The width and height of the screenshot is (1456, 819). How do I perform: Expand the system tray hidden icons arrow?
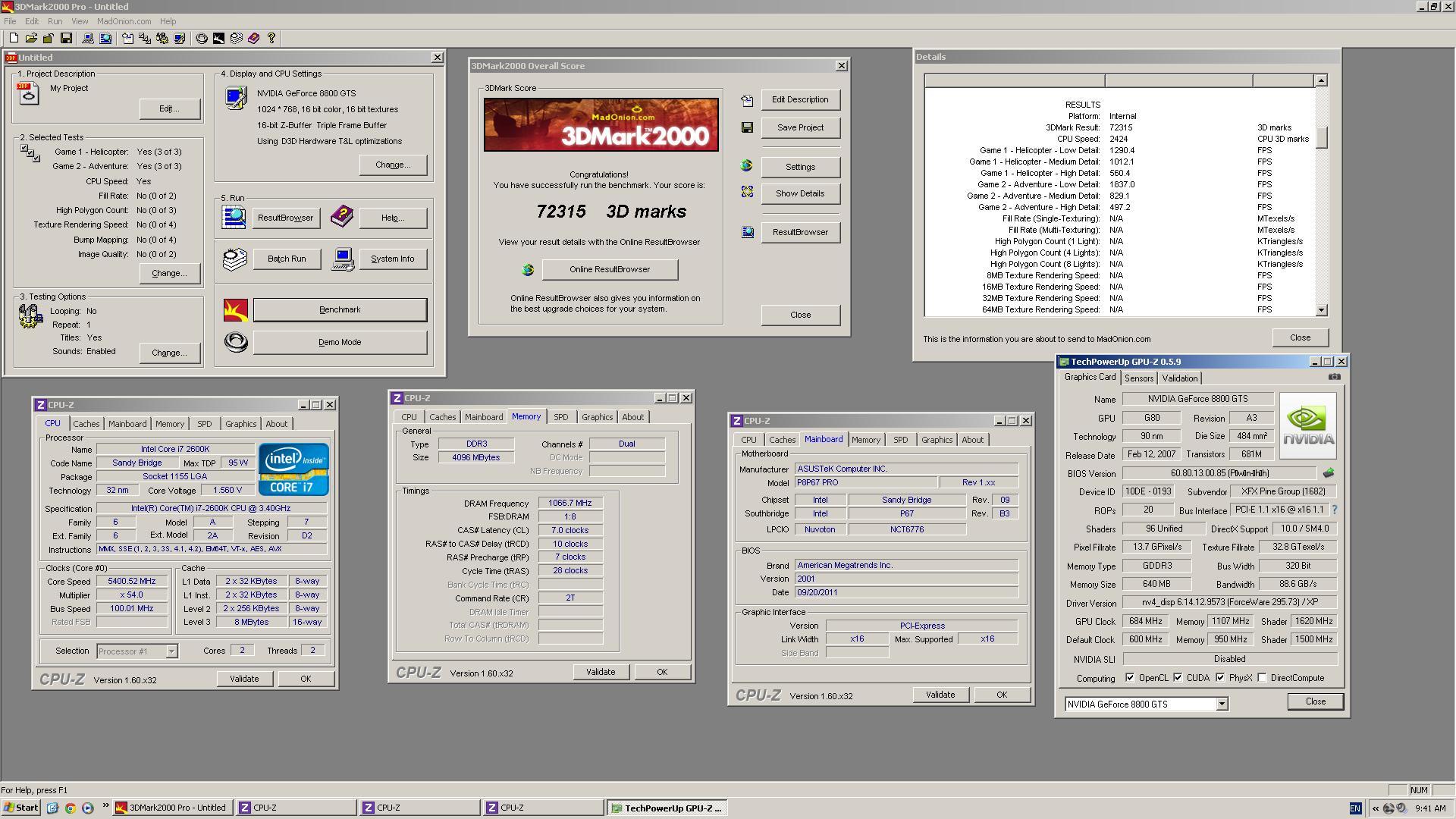coord(1375,808)
